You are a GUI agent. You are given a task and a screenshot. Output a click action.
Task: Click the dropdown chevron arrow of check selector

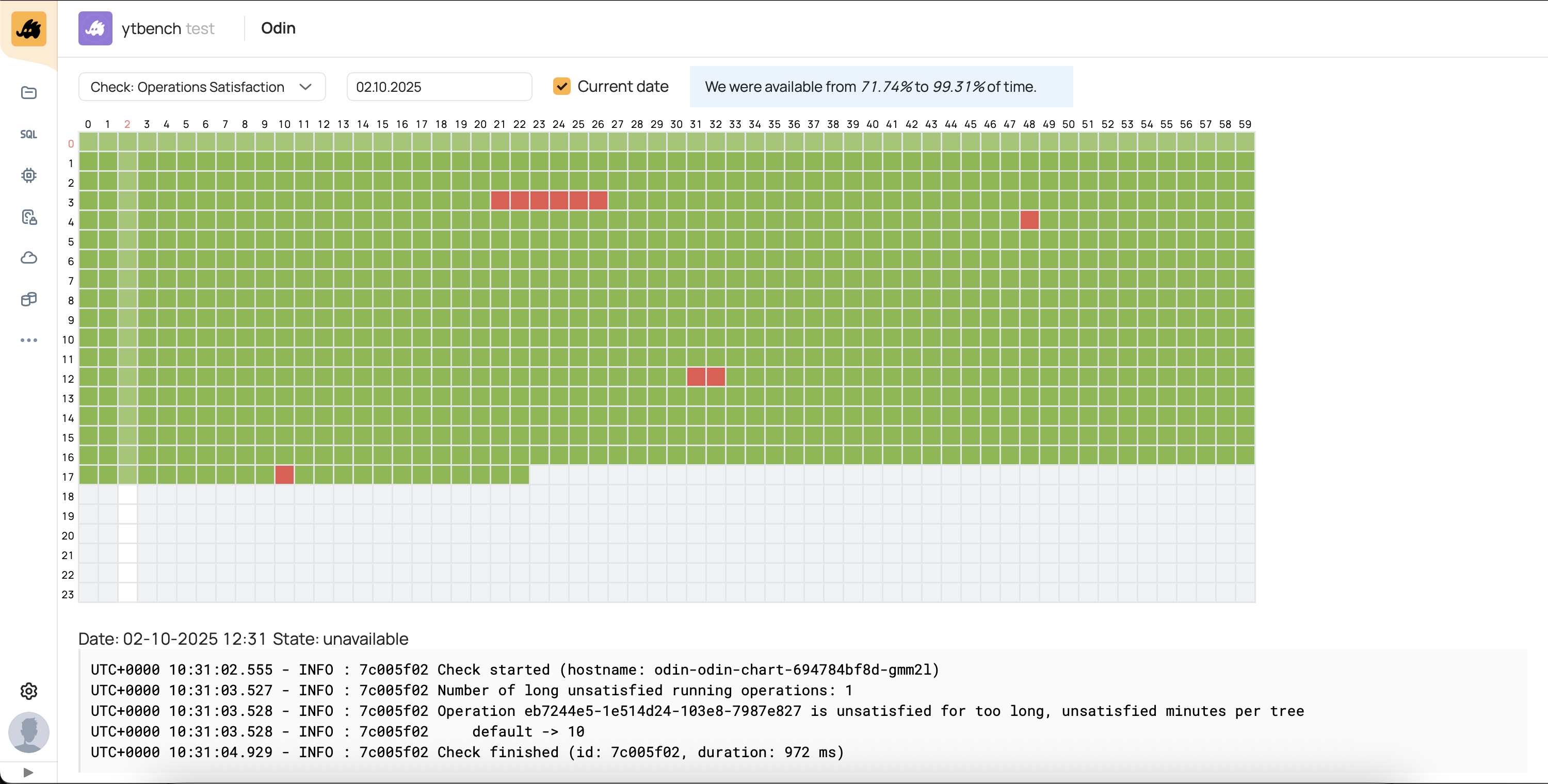305,87
